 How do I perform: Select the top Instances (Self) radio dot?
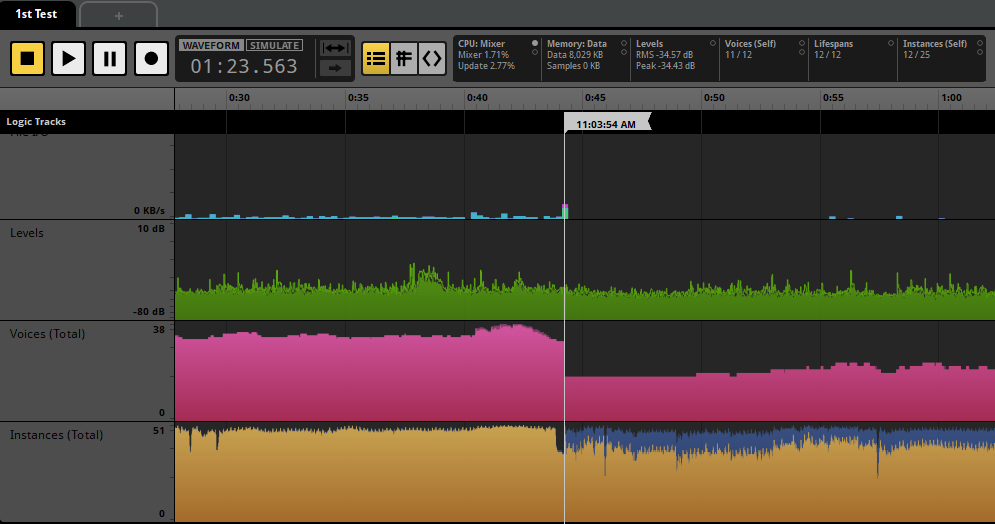(x=980, y=43)
